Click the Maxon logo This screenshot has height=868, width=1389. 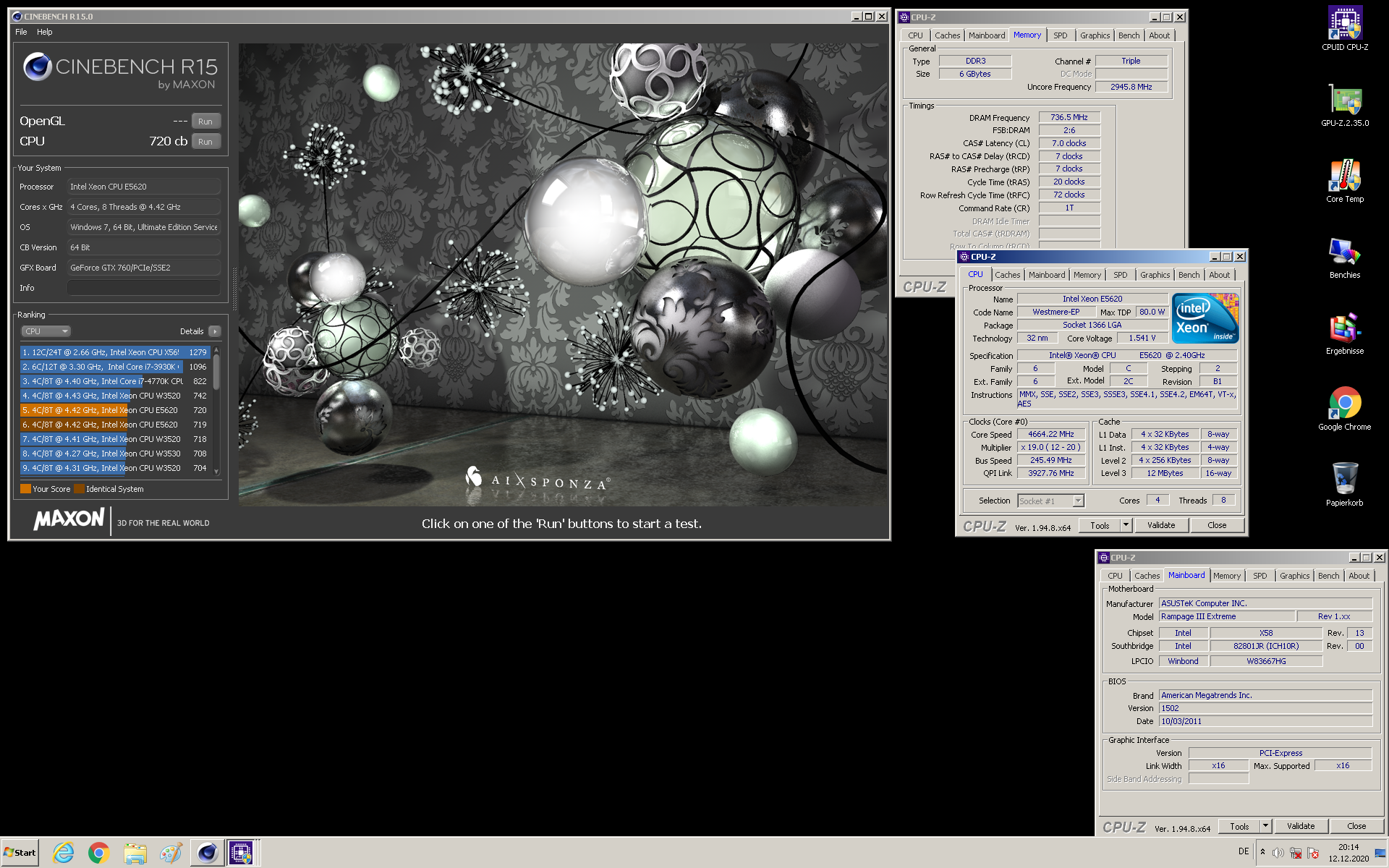pyautogui.click(x=69, y=519)
